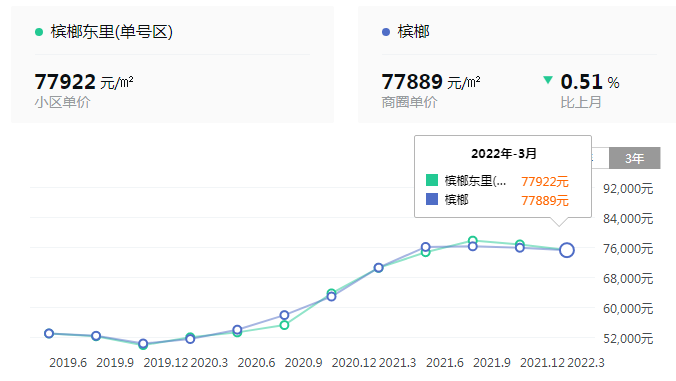Screen dimensions: 676x381
Task: Click the data point at 2021.3
Action: coord(378,268)
